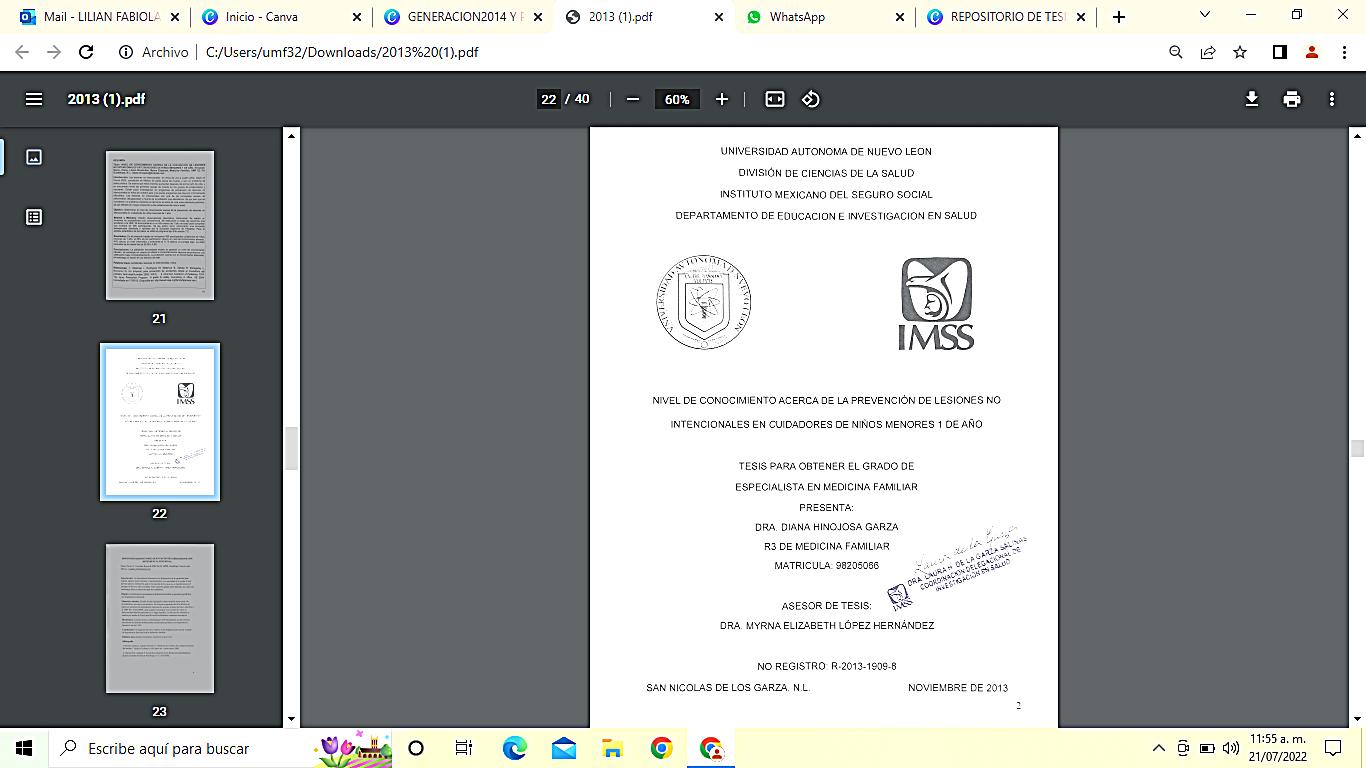
Task: Close the 2013 (1).pdf tab
Action: 719,17
